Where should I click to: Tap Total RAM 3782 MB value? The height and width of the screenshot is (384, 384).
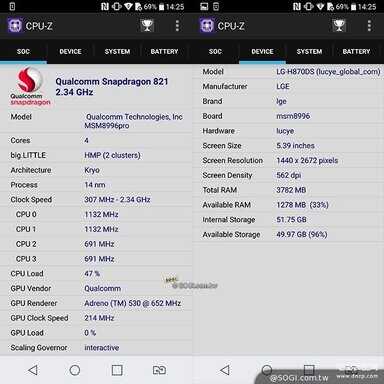coord(291,190)
